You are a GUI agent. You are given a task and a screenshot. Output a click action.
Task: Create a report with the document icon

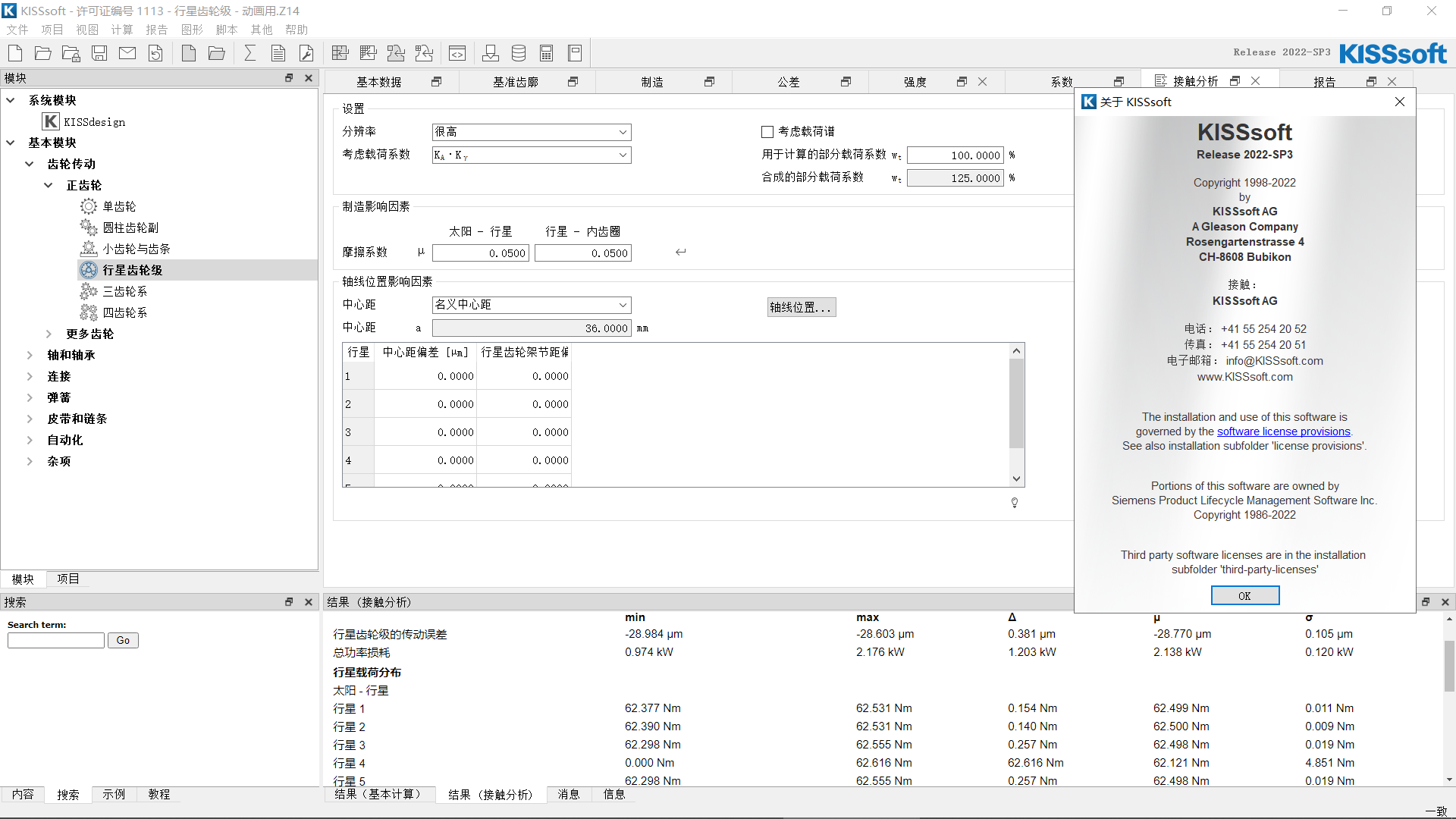(x=278, y=53)
